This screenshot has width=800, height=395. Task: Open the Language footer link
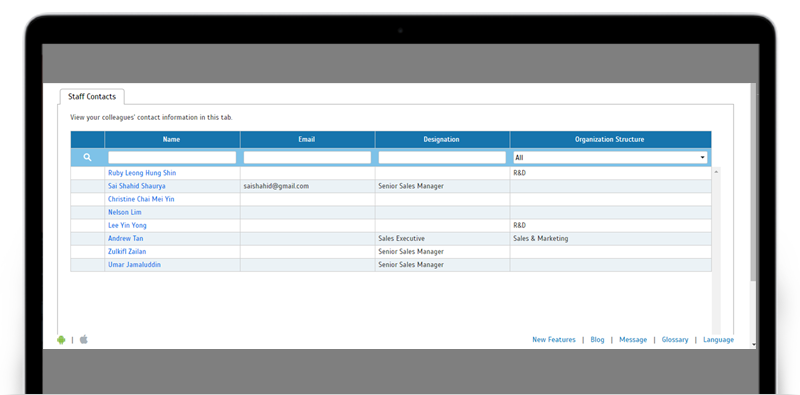click(x=718, y=339)
